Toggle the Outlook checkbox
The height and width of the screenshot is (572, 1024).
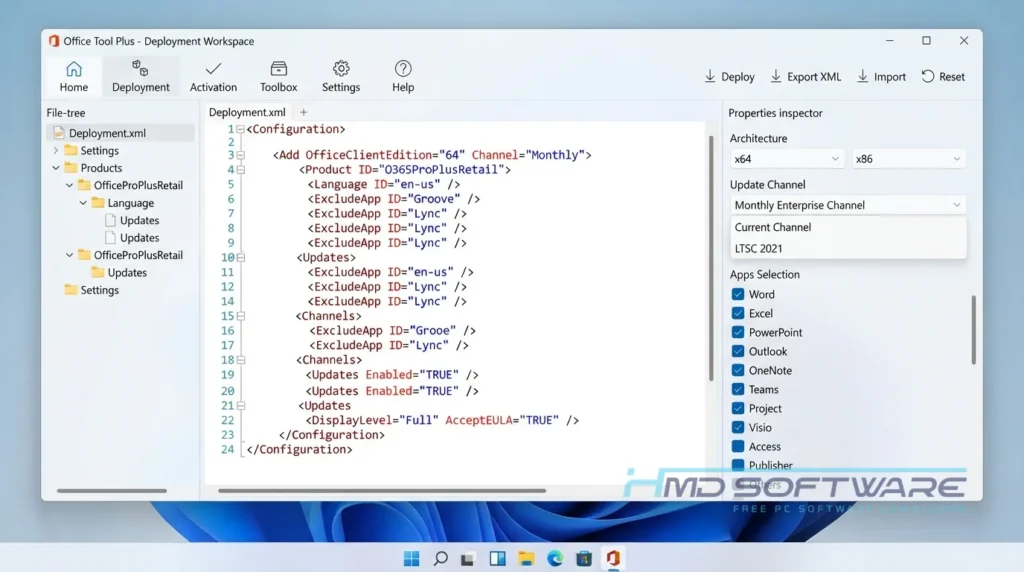[x=738, y=351]
